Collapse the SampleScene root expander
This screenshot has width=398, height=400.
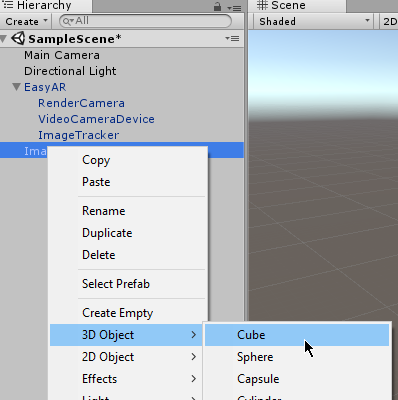[3, 39]
